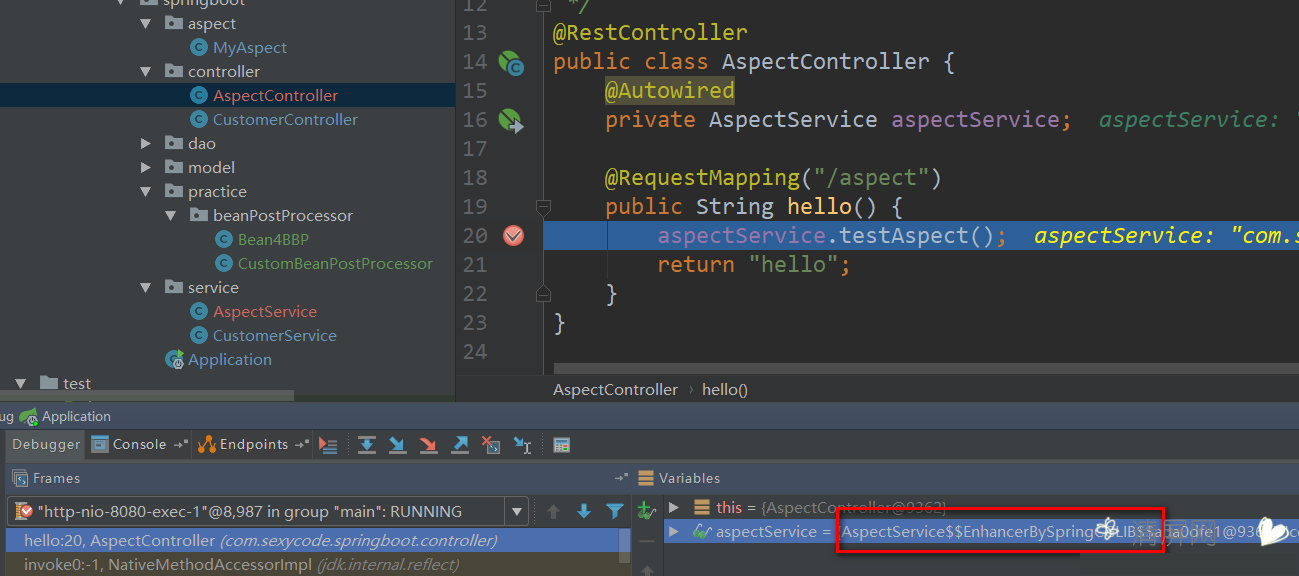
Task: Click the Spring bean gutter icon on line 14
Action: tap(511, 63)
